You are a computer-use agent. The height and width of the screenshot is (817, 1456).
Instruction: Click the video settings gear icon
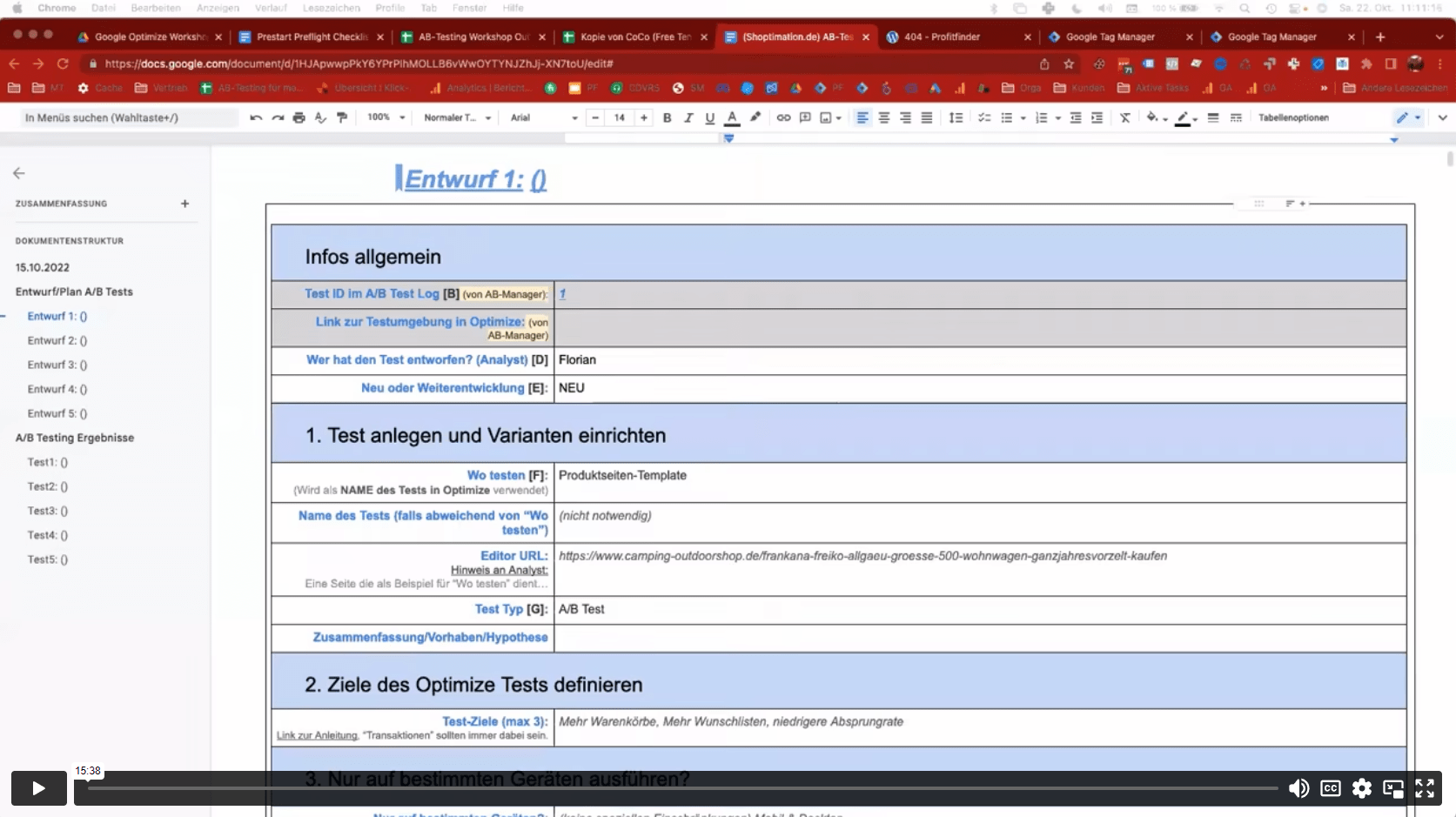pyautogui.click(x=1361, y=788)
